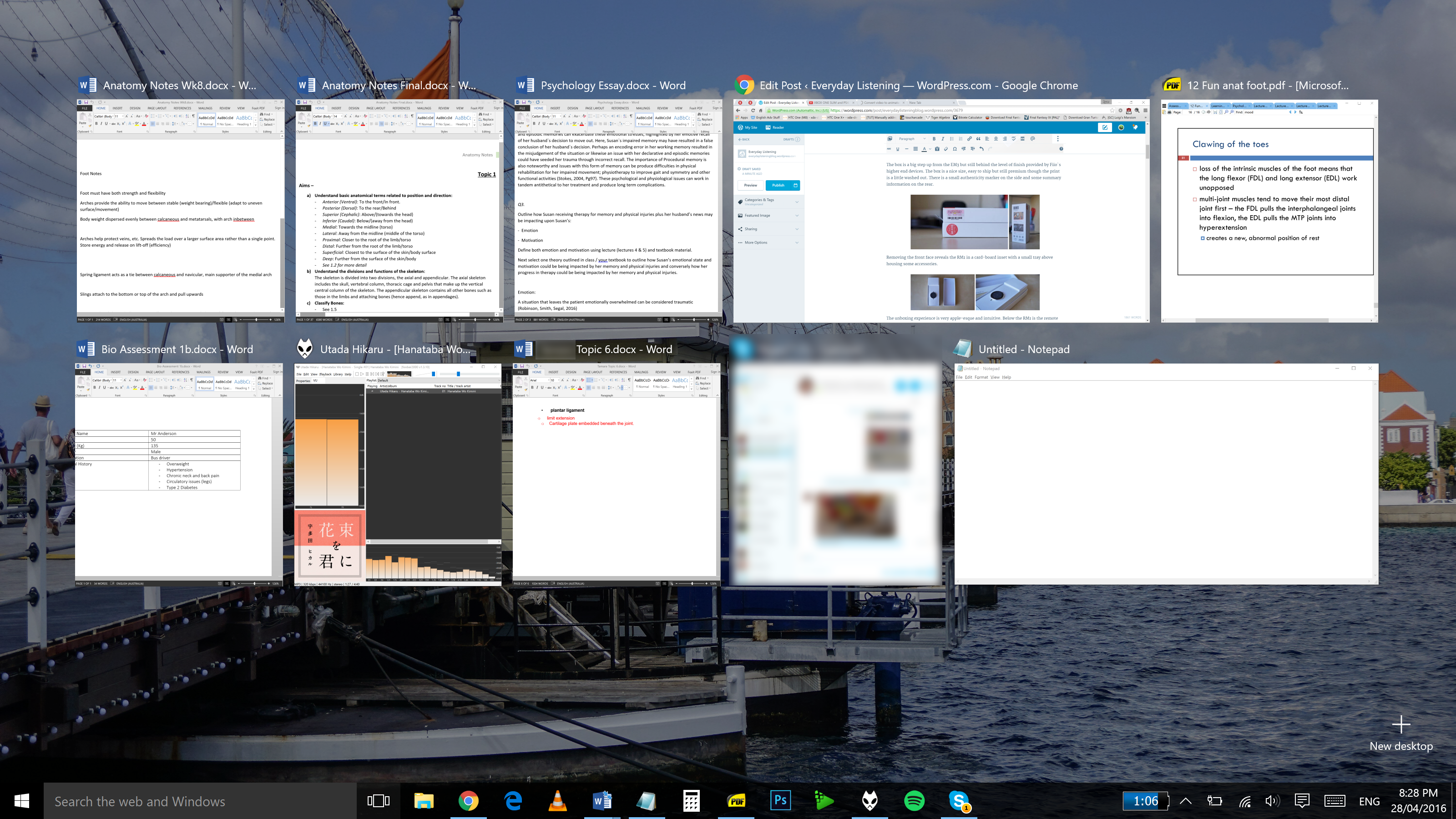Image resolution: width=1456 pixels, height=819 pixels.
Task: Show hidden system tray icons chevron
Action: 1186,801
